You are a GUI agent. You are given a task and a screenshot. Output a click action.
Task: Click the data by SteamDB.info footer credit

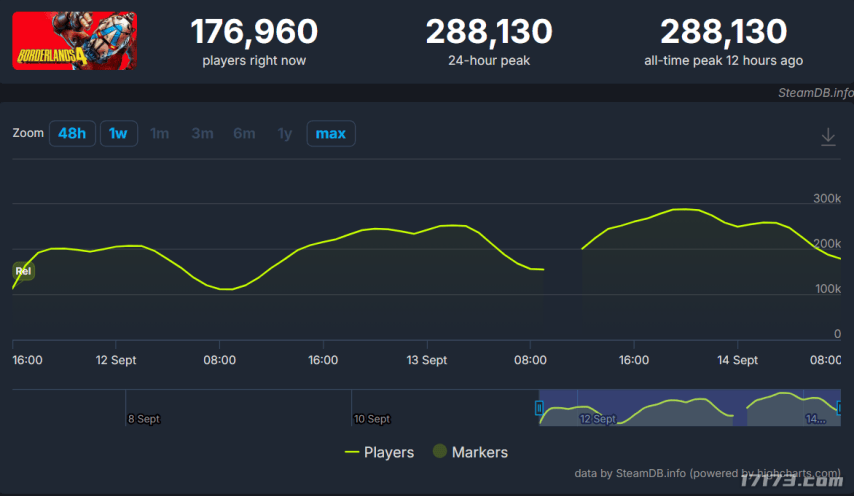click(707, 473)
